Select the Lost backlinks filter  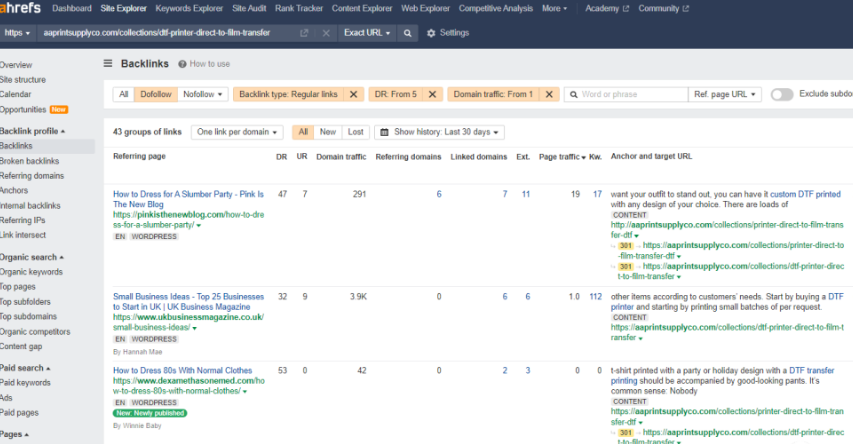click(x=355, y=132)
